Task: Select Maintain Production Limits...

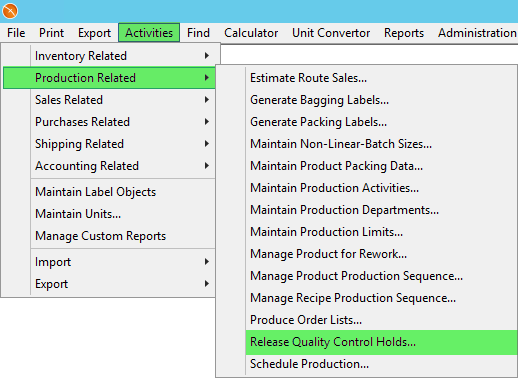Action: tap(367, 232)
